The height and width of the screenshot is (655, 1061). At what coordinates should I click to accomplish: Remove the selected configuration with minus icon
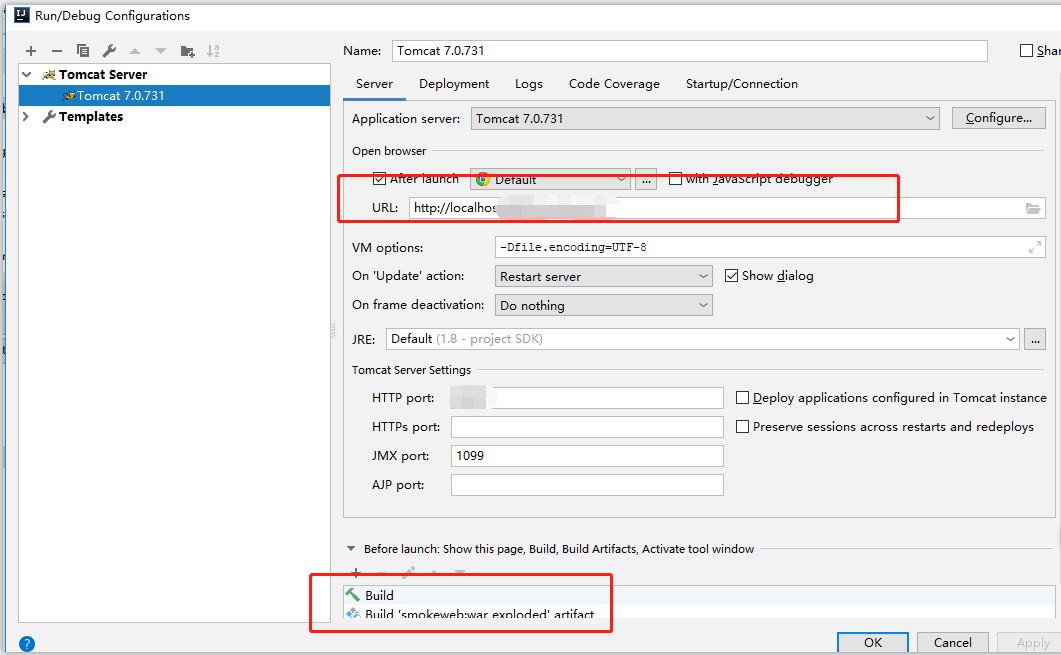pyautogui.click(x=57, y=51)
